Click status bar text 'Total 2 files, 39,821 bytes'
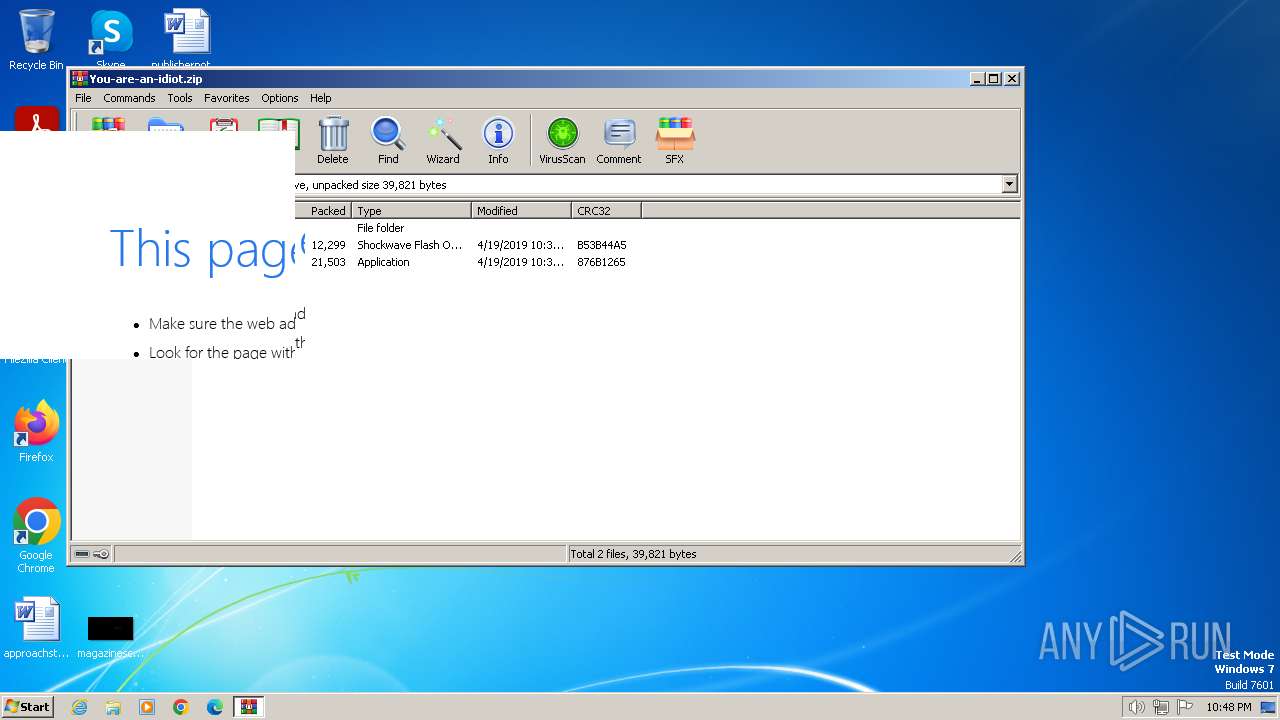The width and height of the screenshot is (1280, 720). (x=633, y=554)
